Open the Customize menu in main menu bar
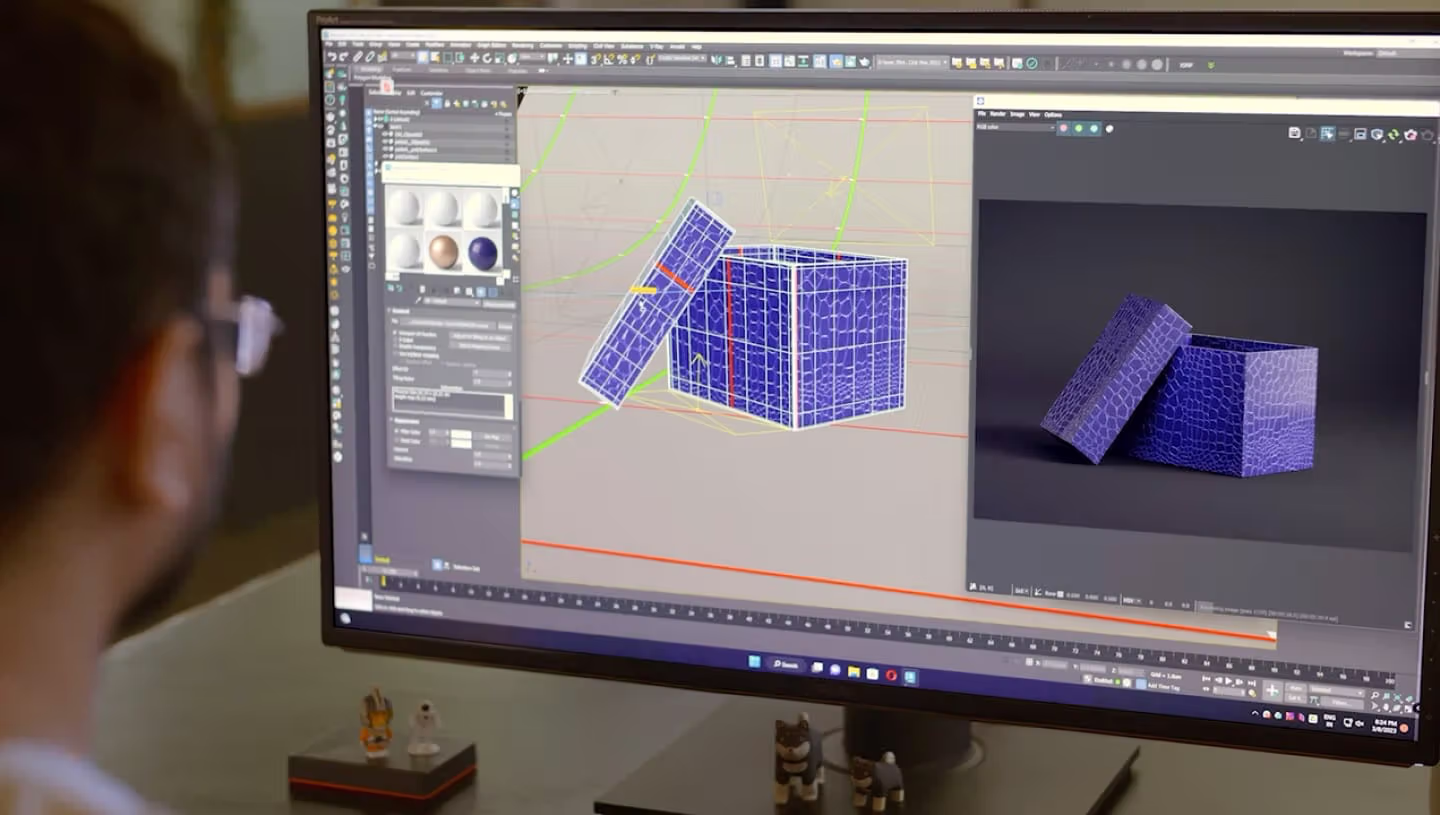 (x=551, y=46)
